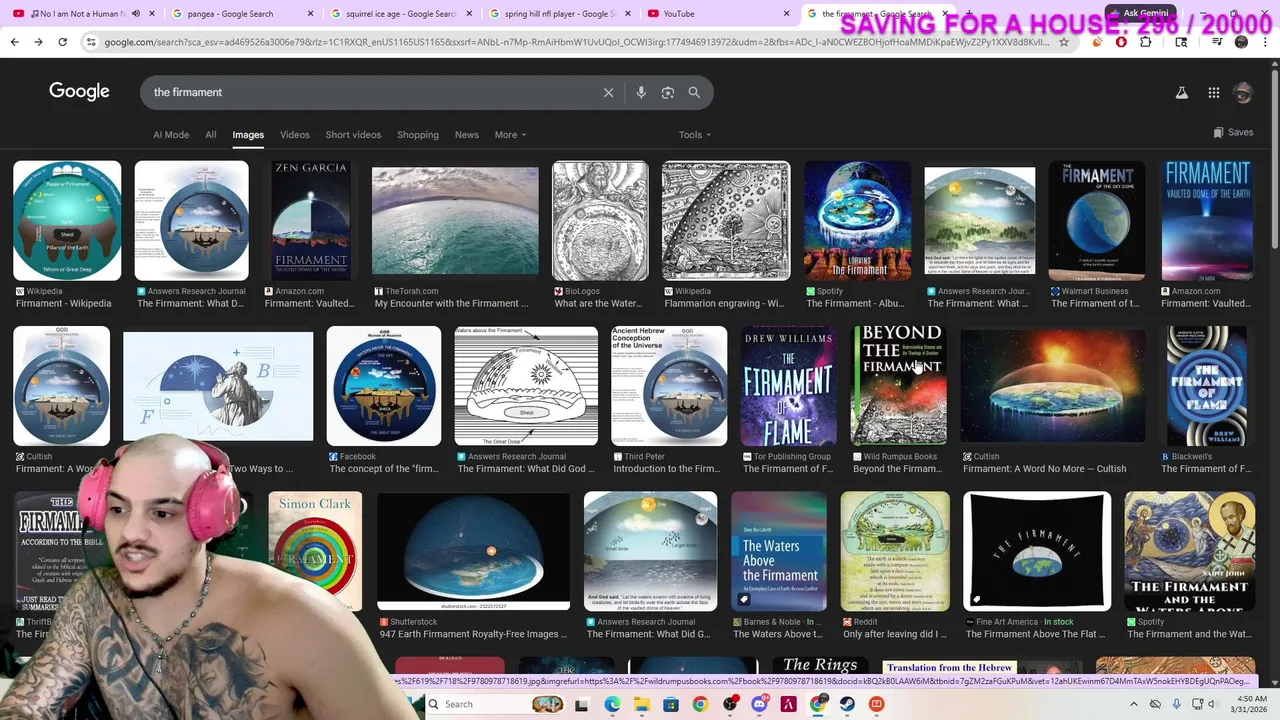Viewport: 1280px width, 720px height.
Task: Go to Google homepage via logo
Action: 79,91
